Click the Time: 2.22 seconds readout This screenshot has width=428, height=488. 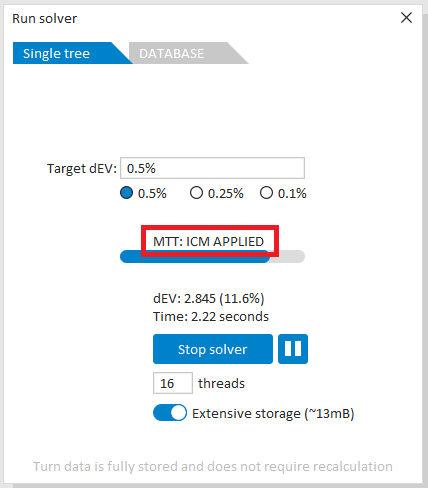click(x=211, y=316)
